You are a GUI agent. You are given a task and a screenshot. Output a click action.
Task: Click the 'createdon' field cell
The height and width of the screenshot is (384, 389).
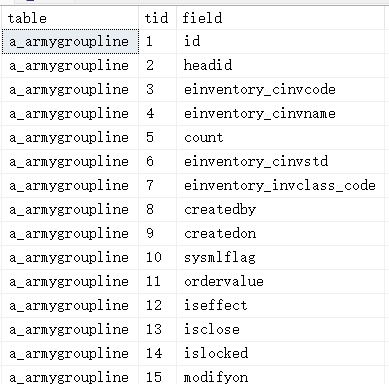point(280,234)
